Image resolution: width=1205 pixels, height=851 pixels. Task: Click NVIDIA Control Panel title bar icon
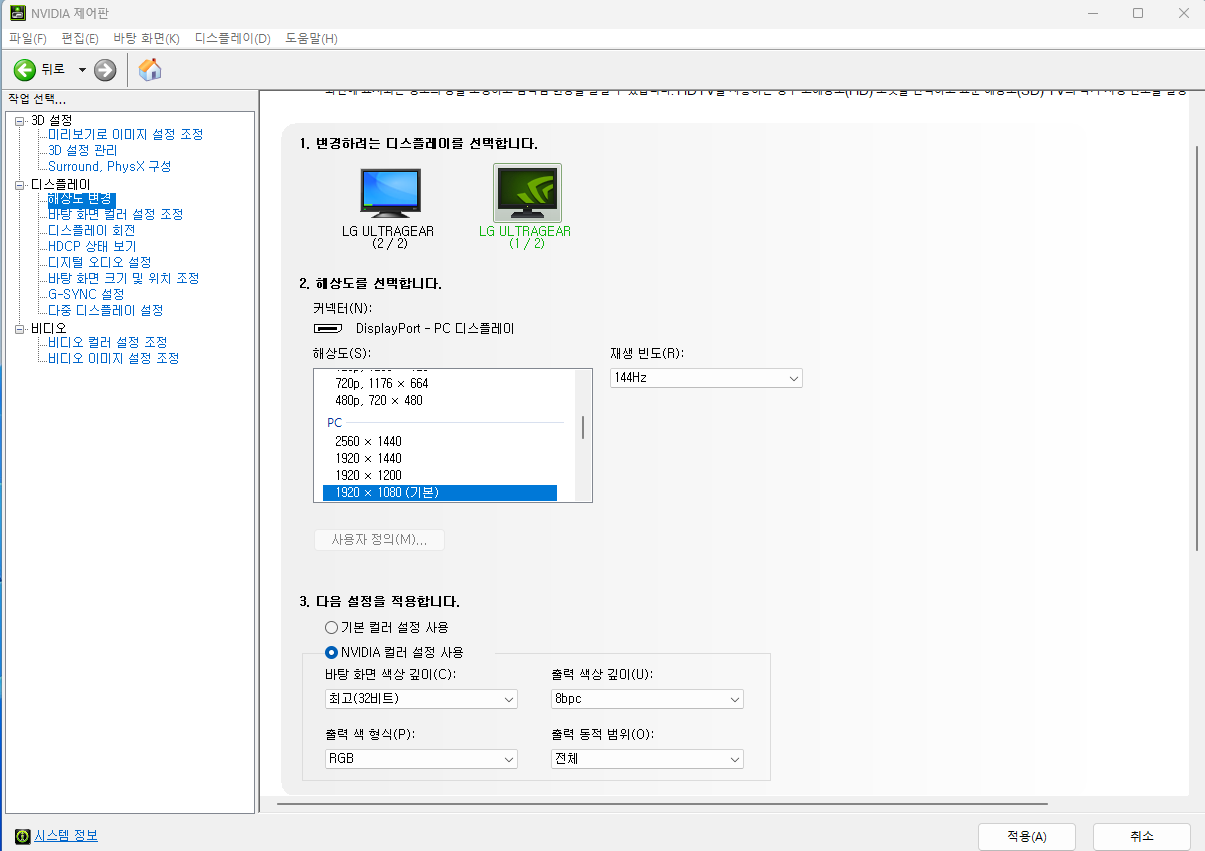click(18, 13)
